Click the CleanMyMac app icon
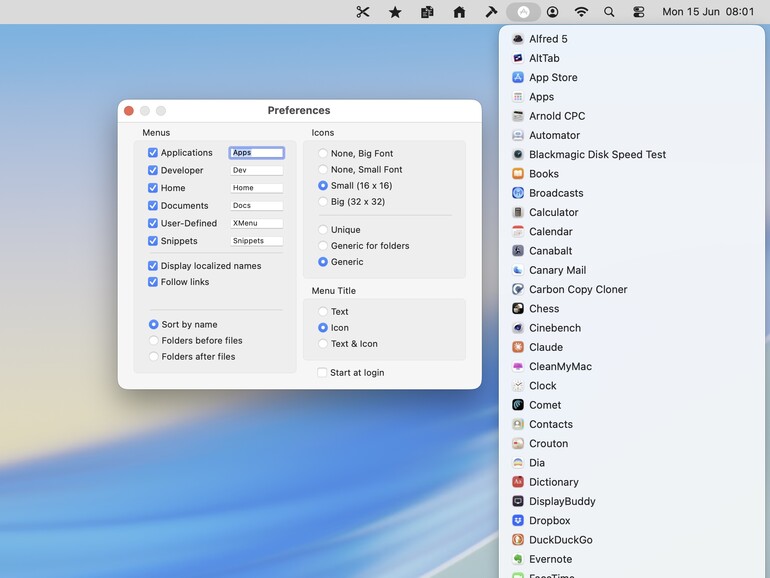Screen dimensions: 770x578 (518, 366)
